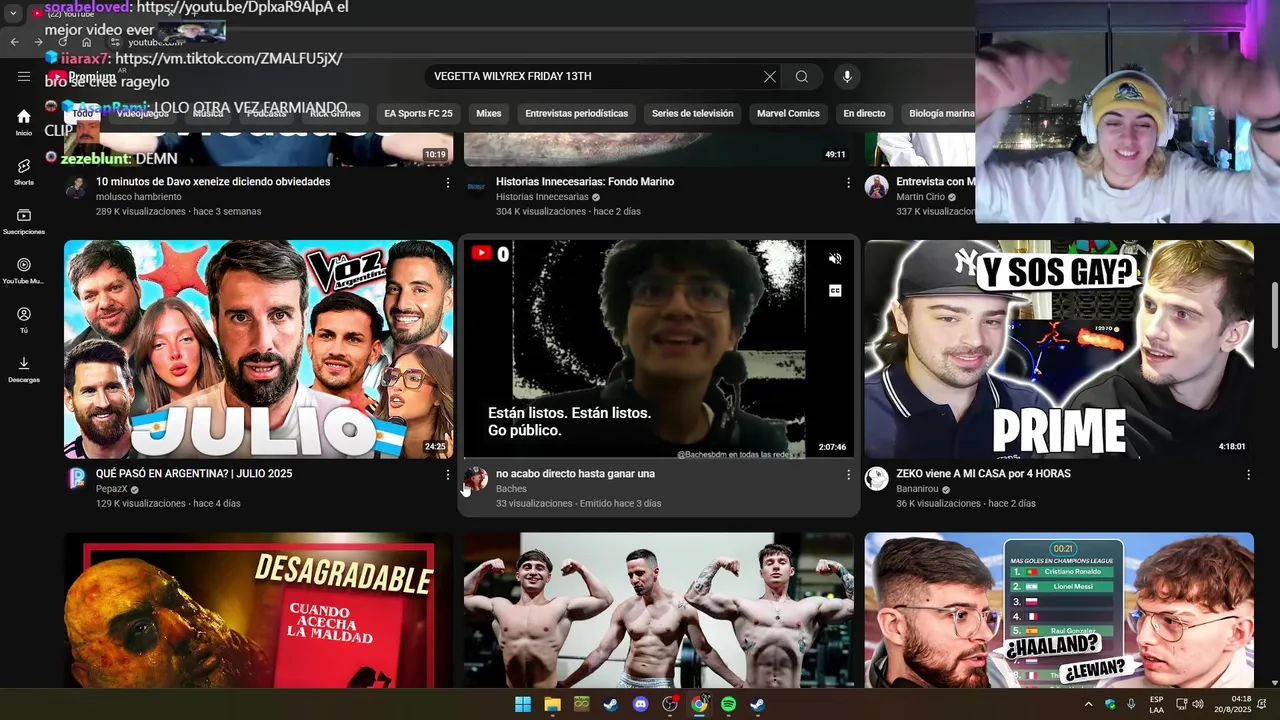Open the Historias Innecesarias channel avatar

click(477, 187)
